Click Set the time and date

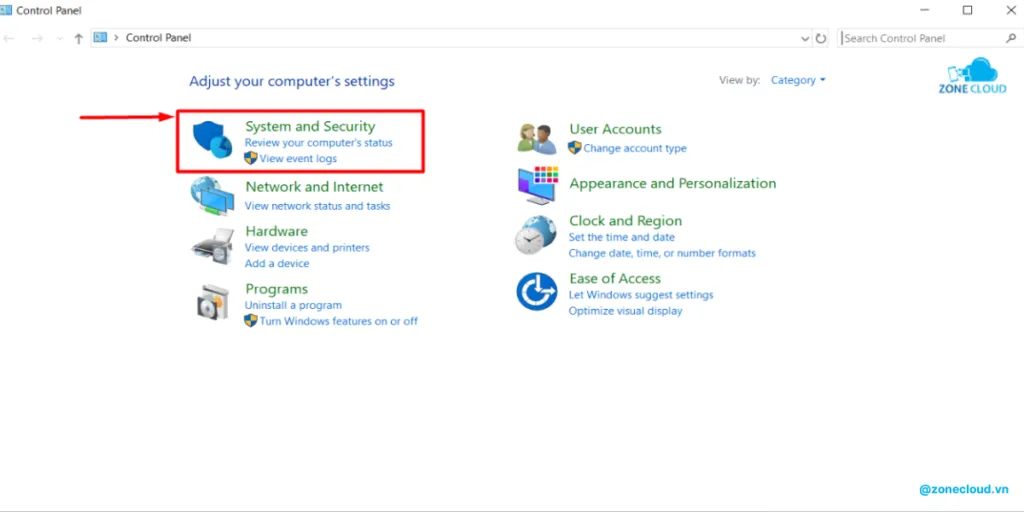click(622, 237)
